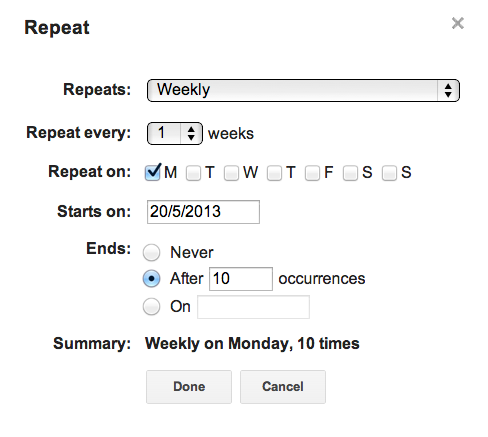Enable the Sunday checkbox
This screenshot has width=488, height=437.
(x=389, y=173)
